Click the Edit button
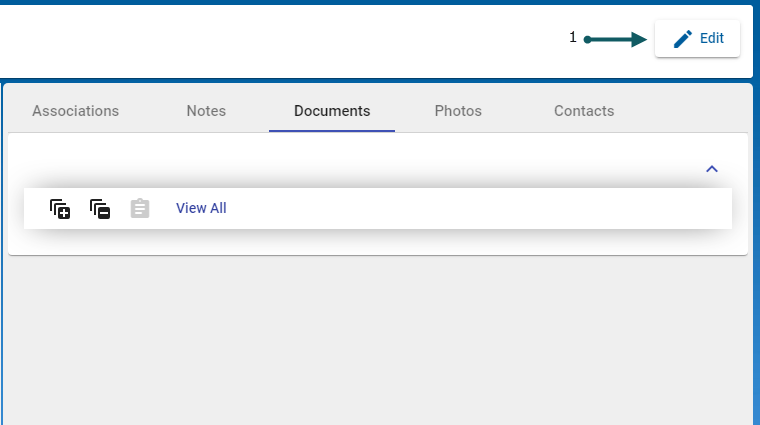Image resolution: width=760 pixels, height=425 pixels. [697, 39]
